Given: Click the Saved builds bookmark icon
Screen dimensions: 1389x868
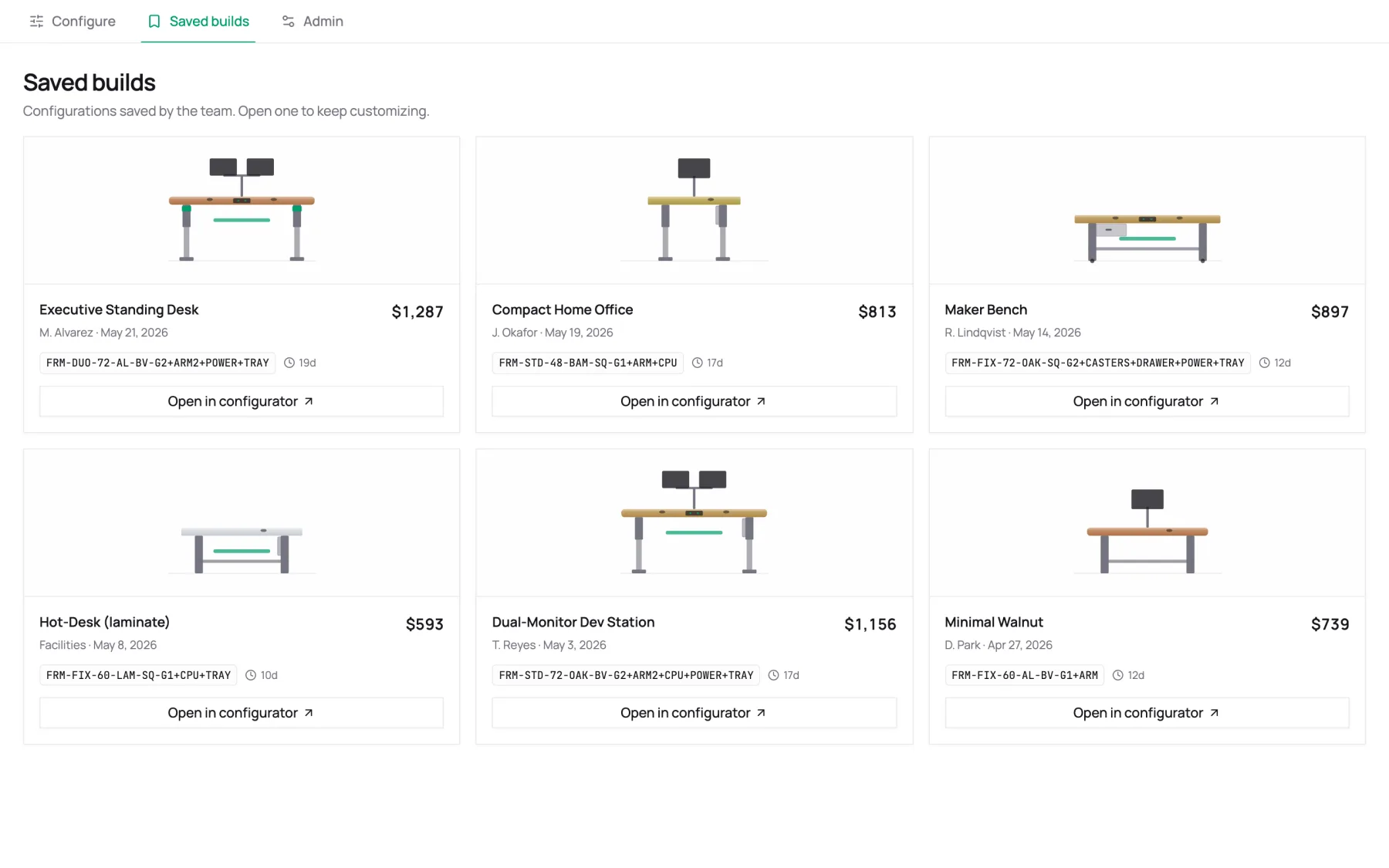Looking at the screenshot, I should [x=154, y=22].
